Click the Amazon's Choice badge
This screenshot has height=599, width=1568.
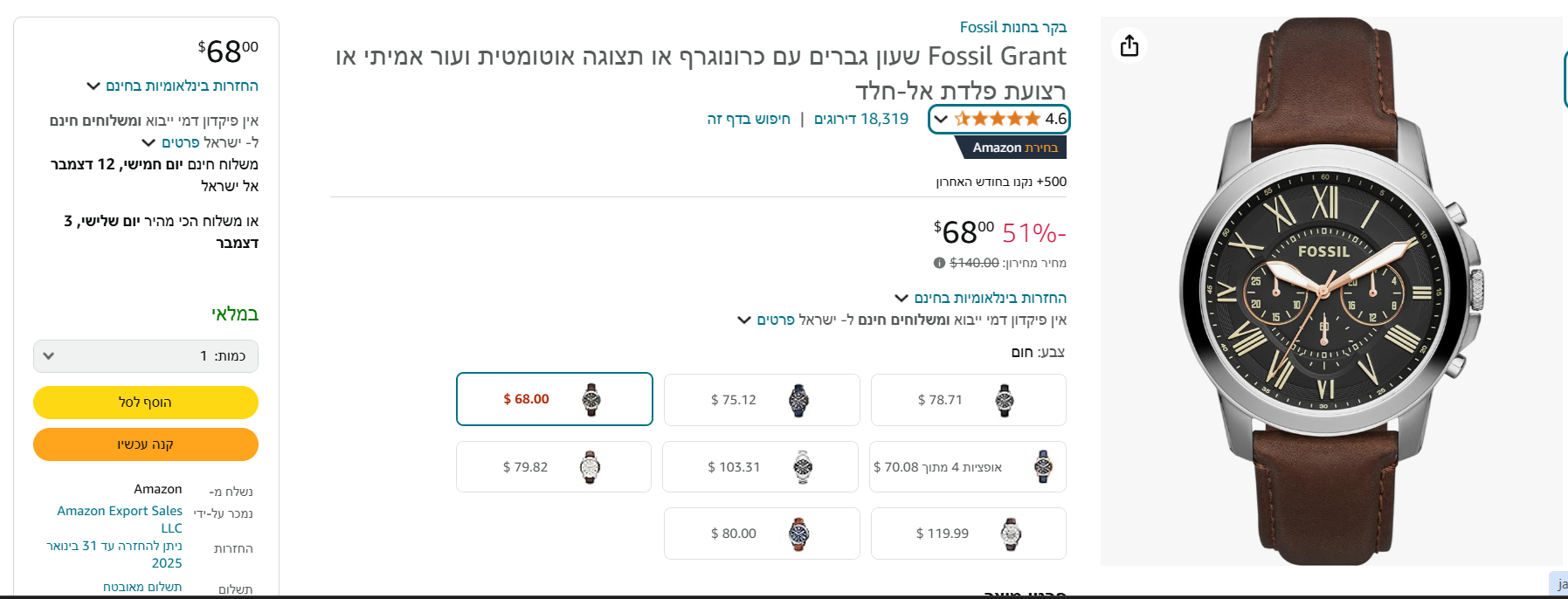[x=1013, y=148]
